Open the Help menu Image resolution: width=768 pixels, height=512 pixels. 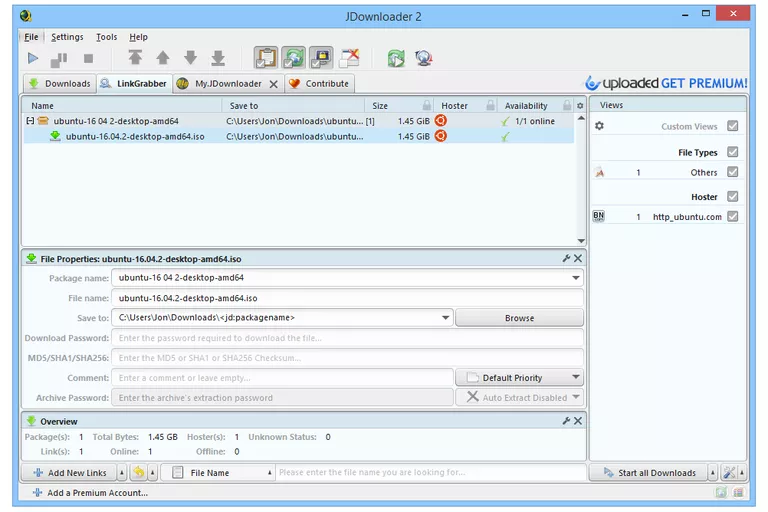point(138,37)
